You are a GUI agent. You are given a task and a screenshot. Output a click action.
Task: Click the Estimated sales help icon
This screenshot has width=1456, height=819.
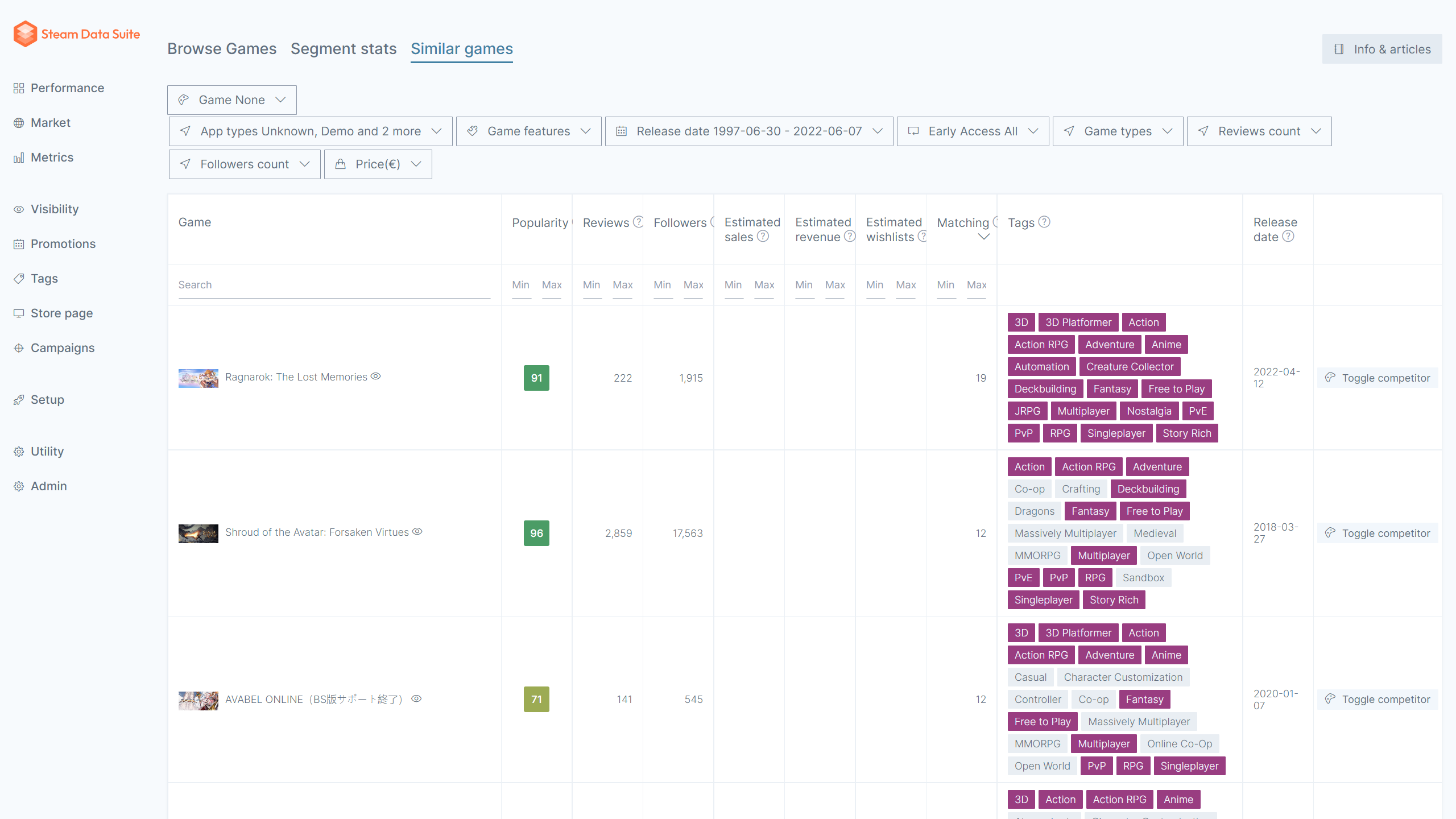tap(763, 236)
